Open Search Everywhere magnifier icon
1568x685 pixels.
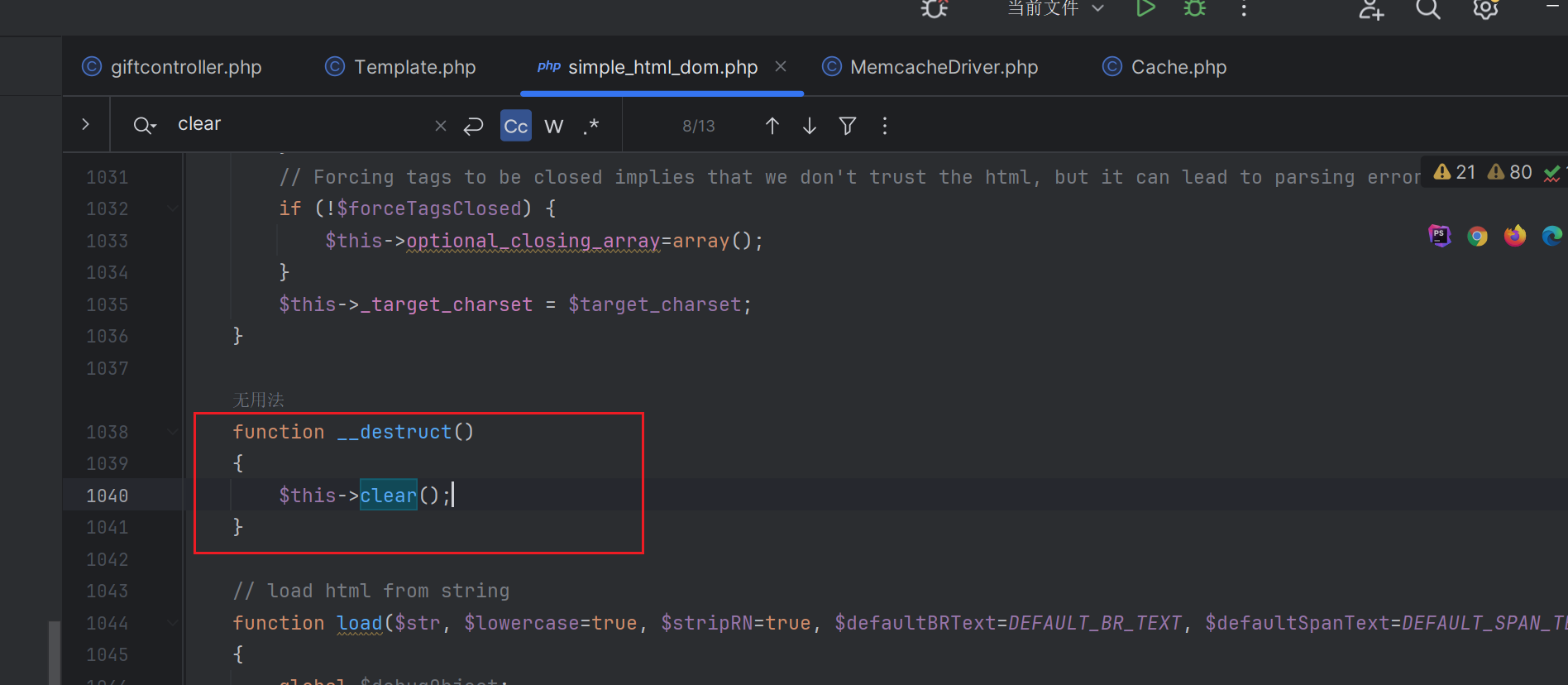pos(1428,9)
